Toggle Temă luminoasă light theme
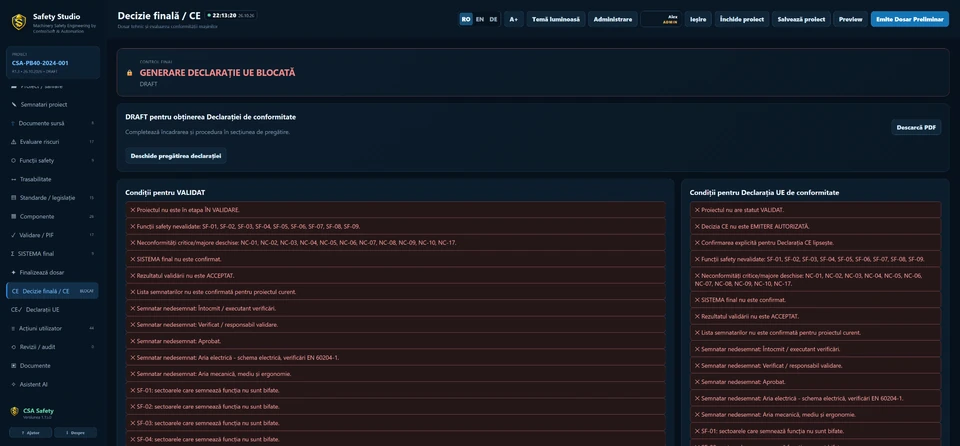960x446 pixels. pos(556,19)
